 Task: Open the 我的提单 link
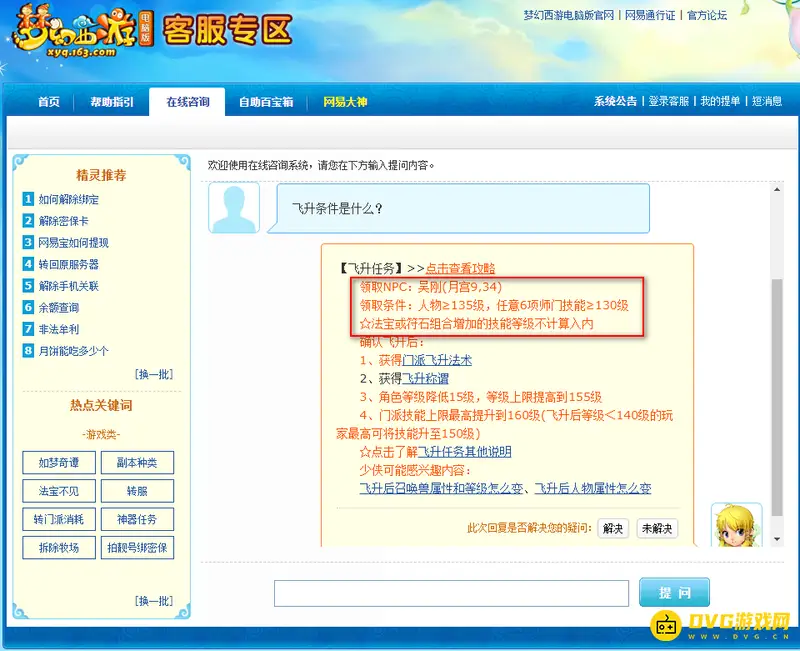pos(720,101)
